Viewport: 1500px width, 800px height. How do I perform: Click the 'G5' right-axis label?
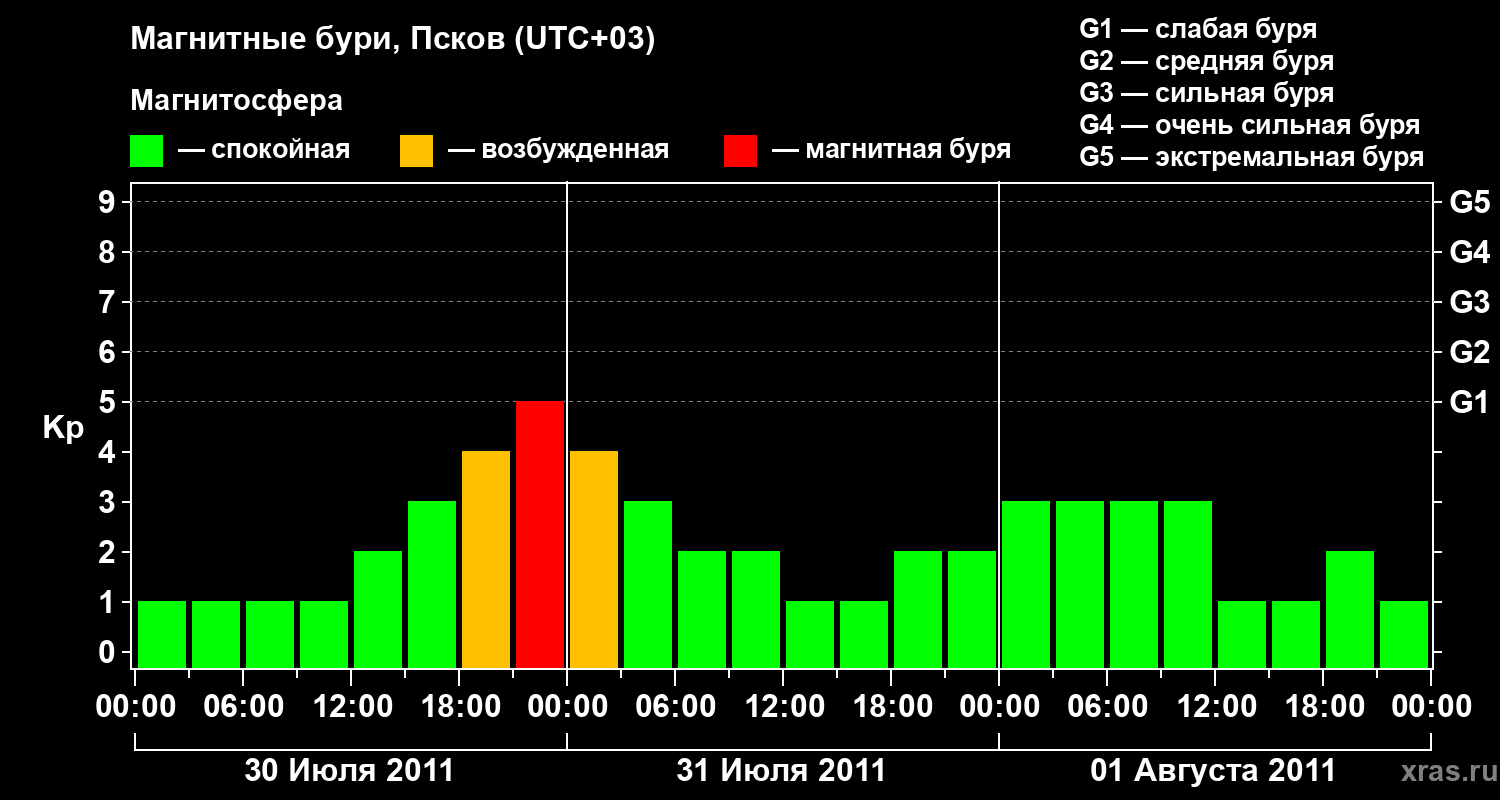point(1470,202)
